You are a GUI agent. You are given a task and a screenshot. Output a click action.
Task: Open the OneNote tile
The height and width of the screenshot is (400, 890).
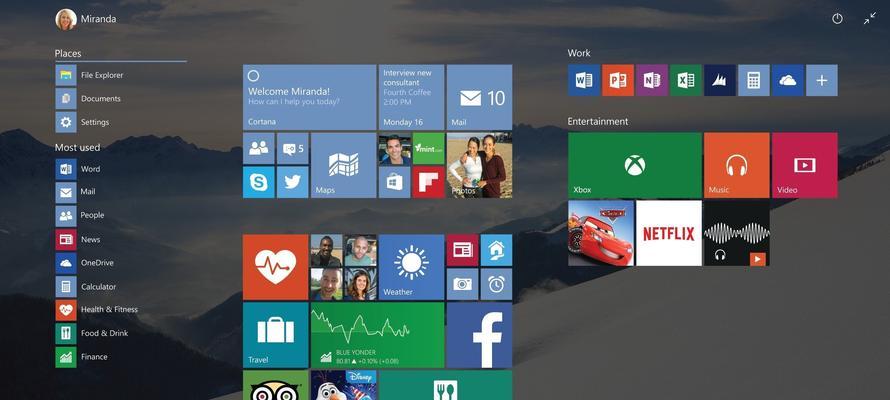[x=652, y=81]
